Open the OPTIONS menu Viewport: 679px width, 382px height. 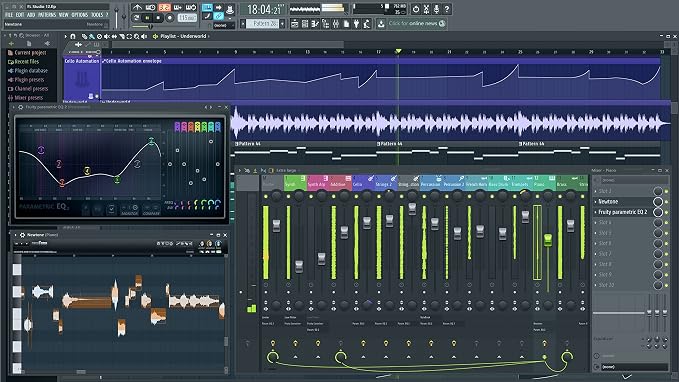click(x=80, y=15)
